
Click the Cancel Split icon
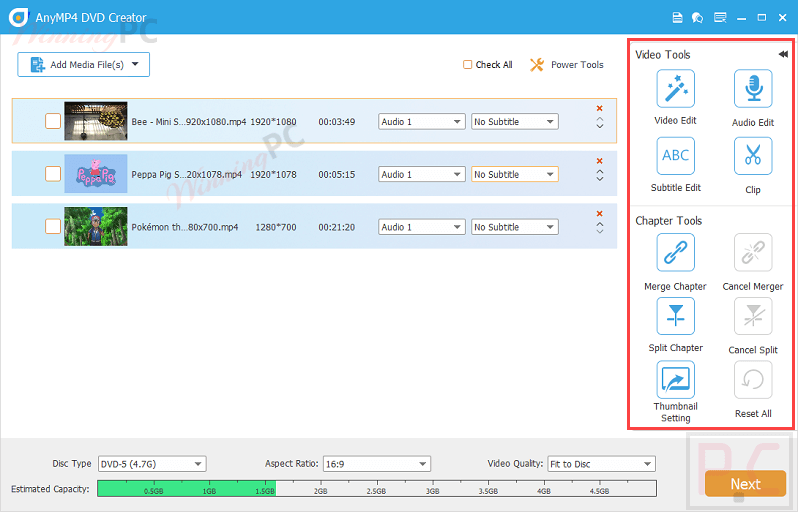pyautogui.click(x=753, y=316)
